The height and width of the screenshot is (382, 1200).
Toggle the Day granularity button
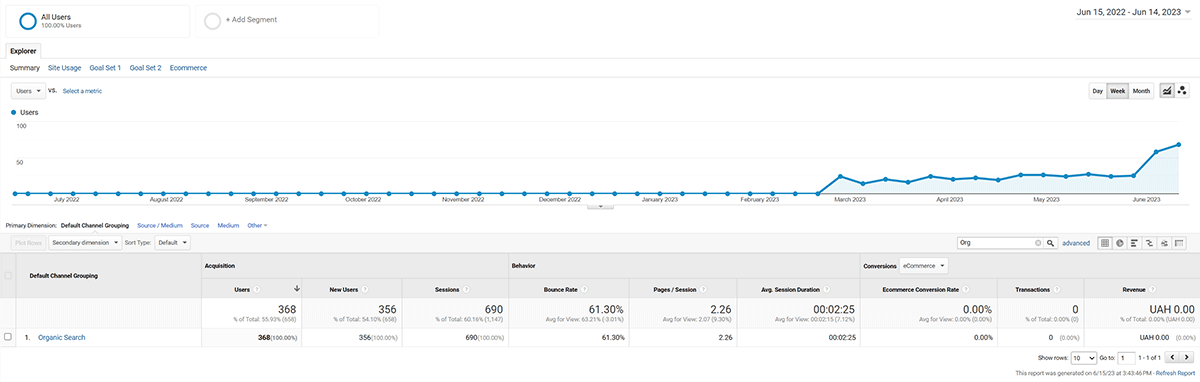1097,91
